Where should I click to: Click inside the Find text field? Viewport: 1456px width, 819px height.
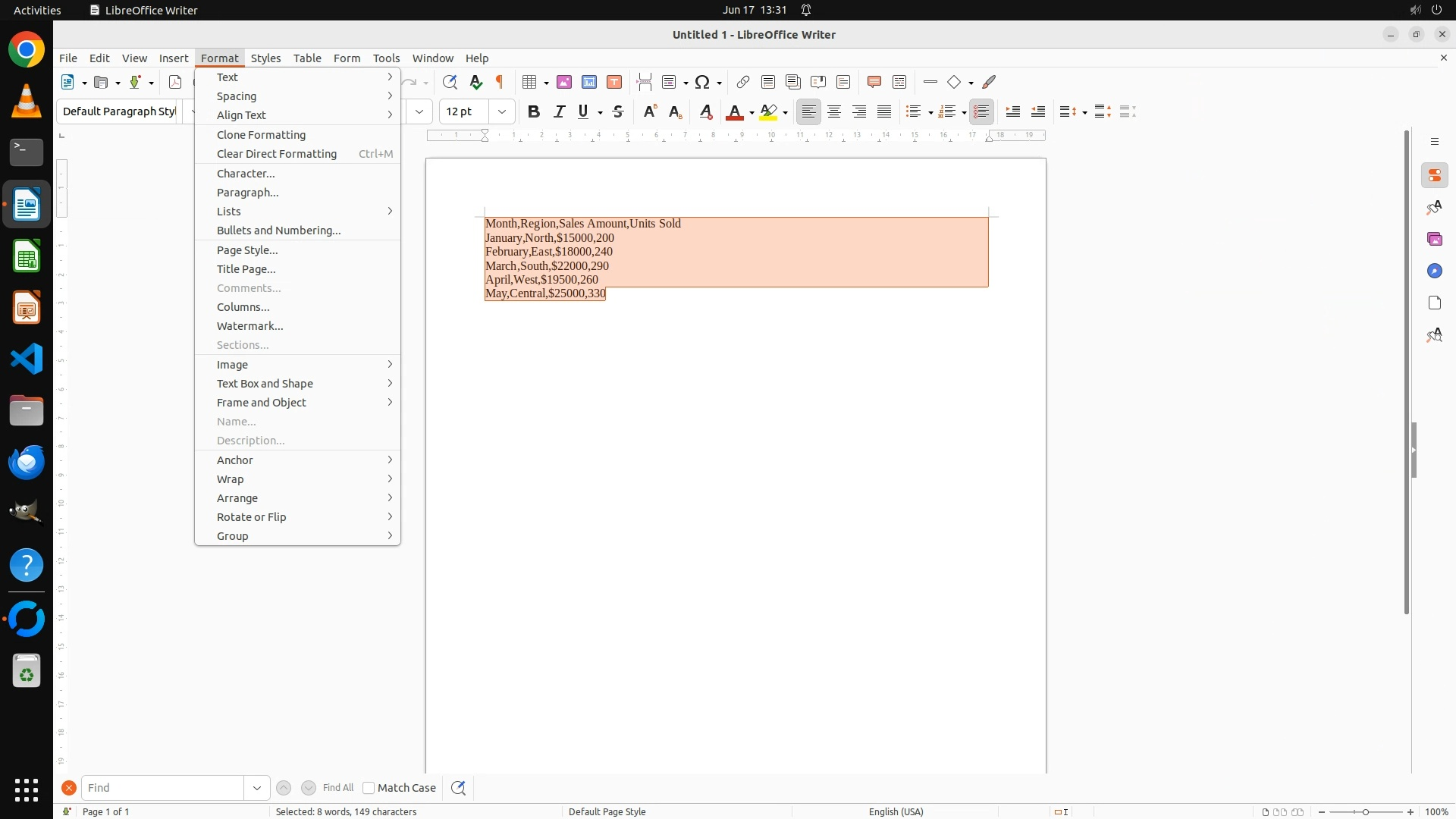tap(162, 788)
